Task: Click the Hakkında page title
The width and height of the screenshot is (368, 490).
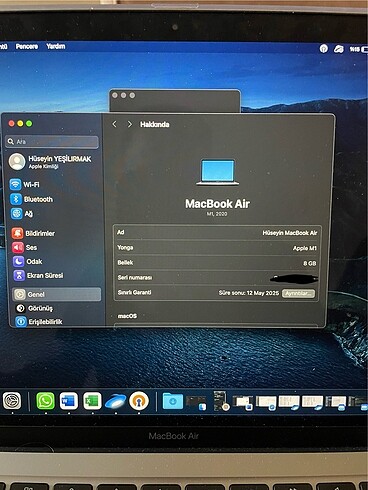Action: pyautogui.click(x=155, y=124)
